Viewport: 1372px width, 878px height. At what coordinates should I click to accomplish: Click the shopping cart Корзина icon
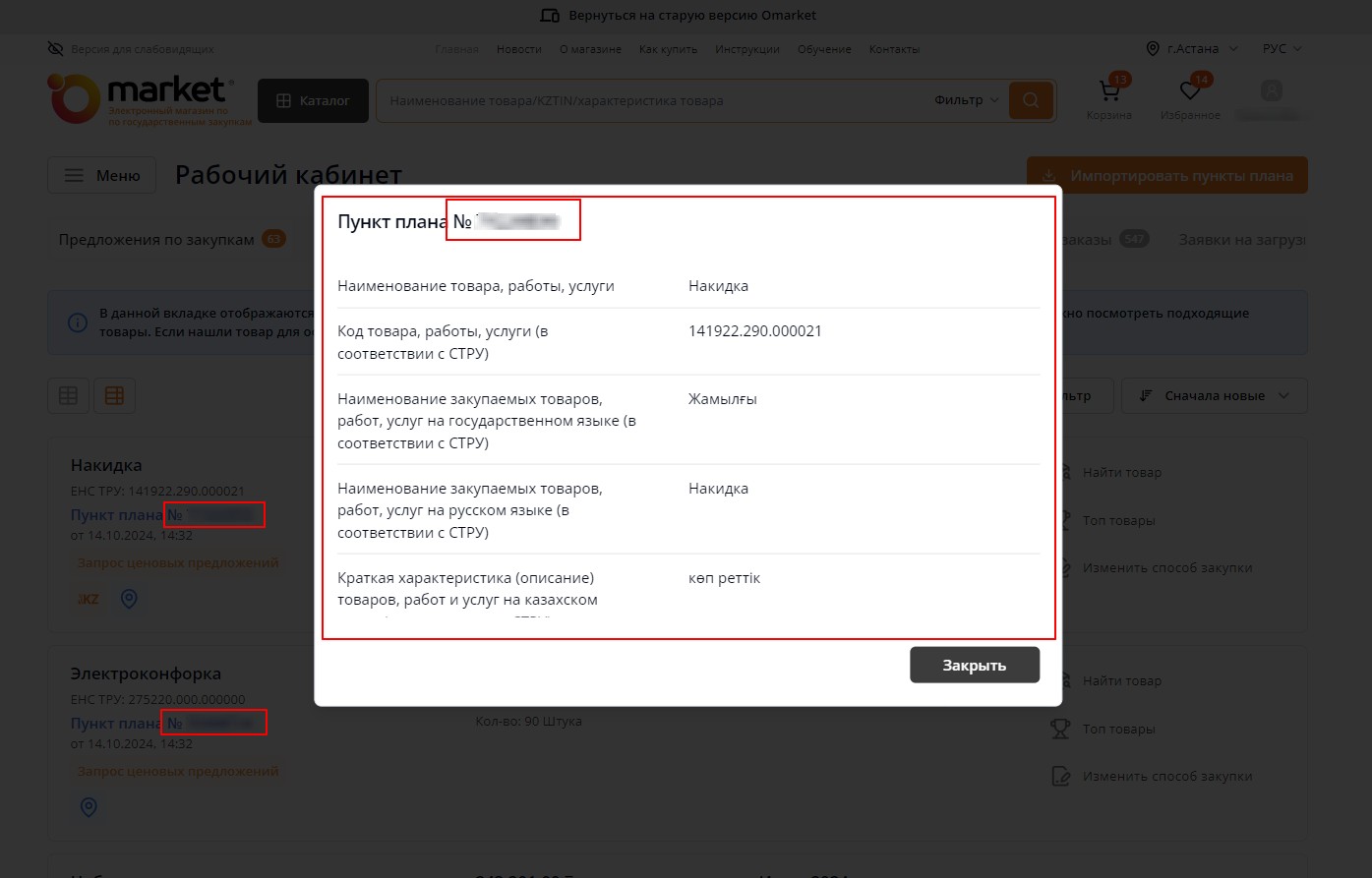click(x=1108, y=93)
